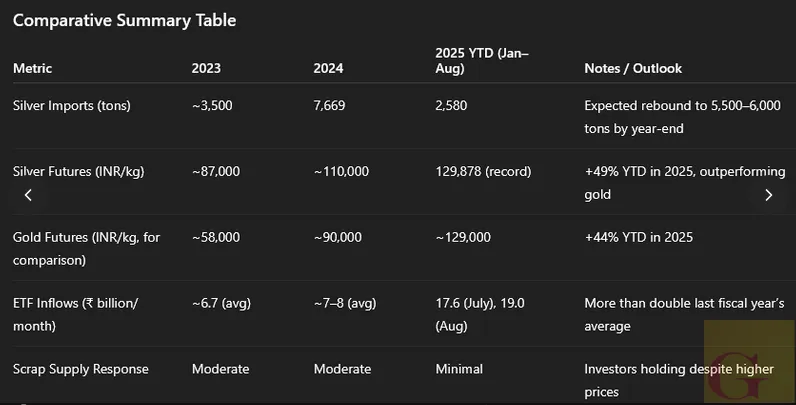Click the Notes / Outlook column header
Viewport: 796px width, 405px height.
pyautogui.click(x=633, y=69)
